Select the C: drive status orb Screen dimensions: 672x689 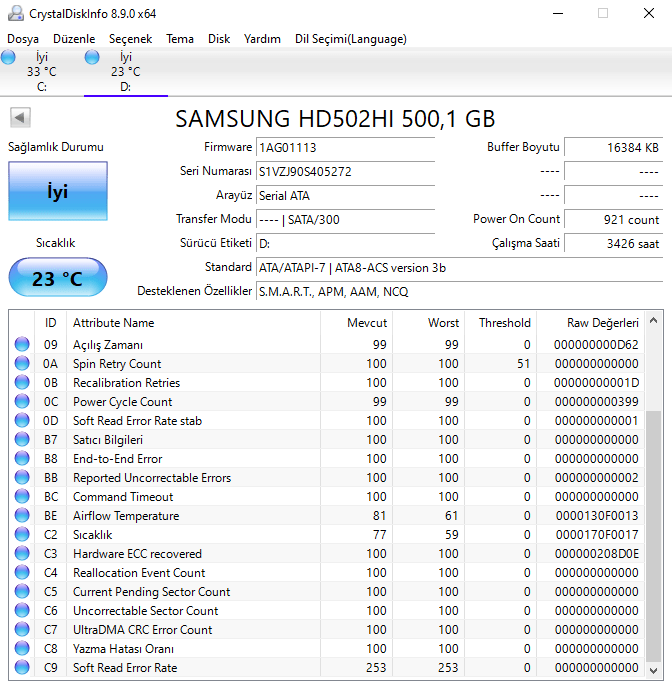point(9,58)
